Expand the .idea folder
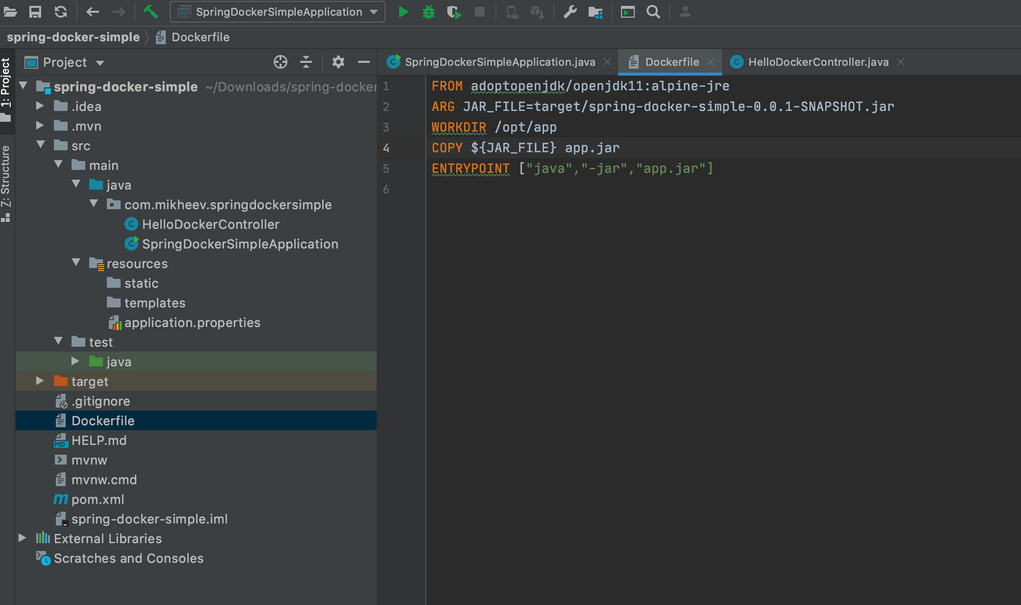The image size is (1021, 605). pos(40,106)
